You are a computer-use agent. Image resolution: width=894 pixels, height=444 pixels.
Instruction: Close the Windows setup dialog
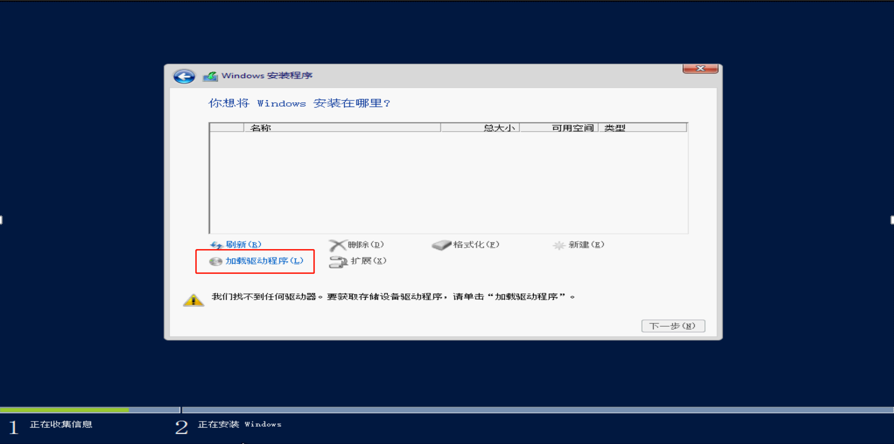[x=700, y=68]
